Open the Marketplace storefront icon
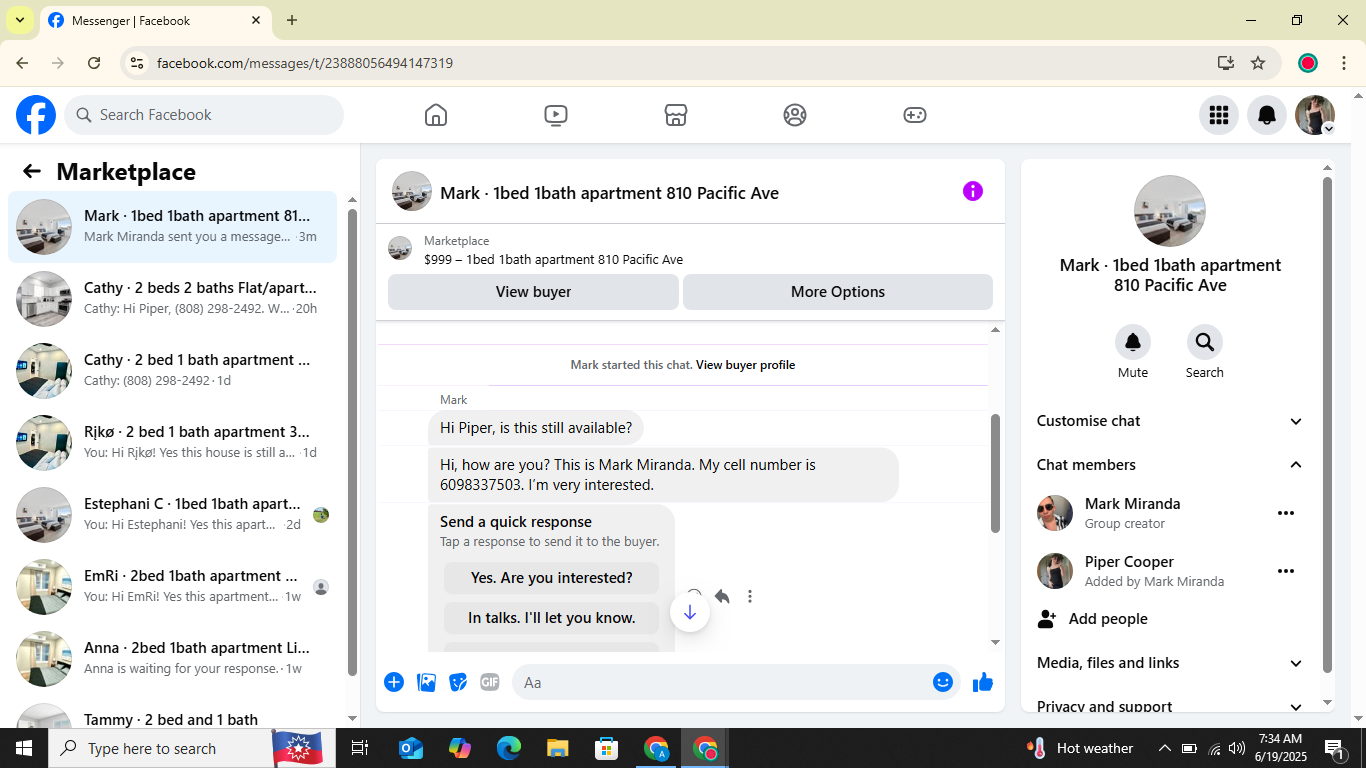The image size is (1366, 768). [x=676, y=115]
